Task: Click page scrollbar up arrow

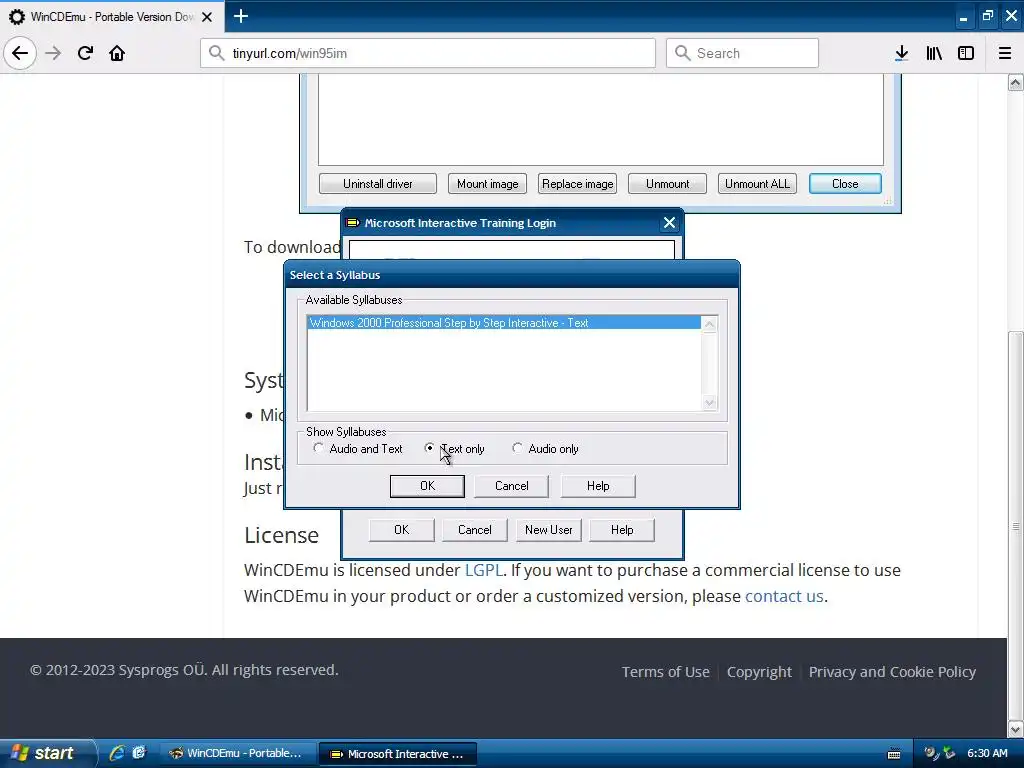Action: pos(1015,82)
